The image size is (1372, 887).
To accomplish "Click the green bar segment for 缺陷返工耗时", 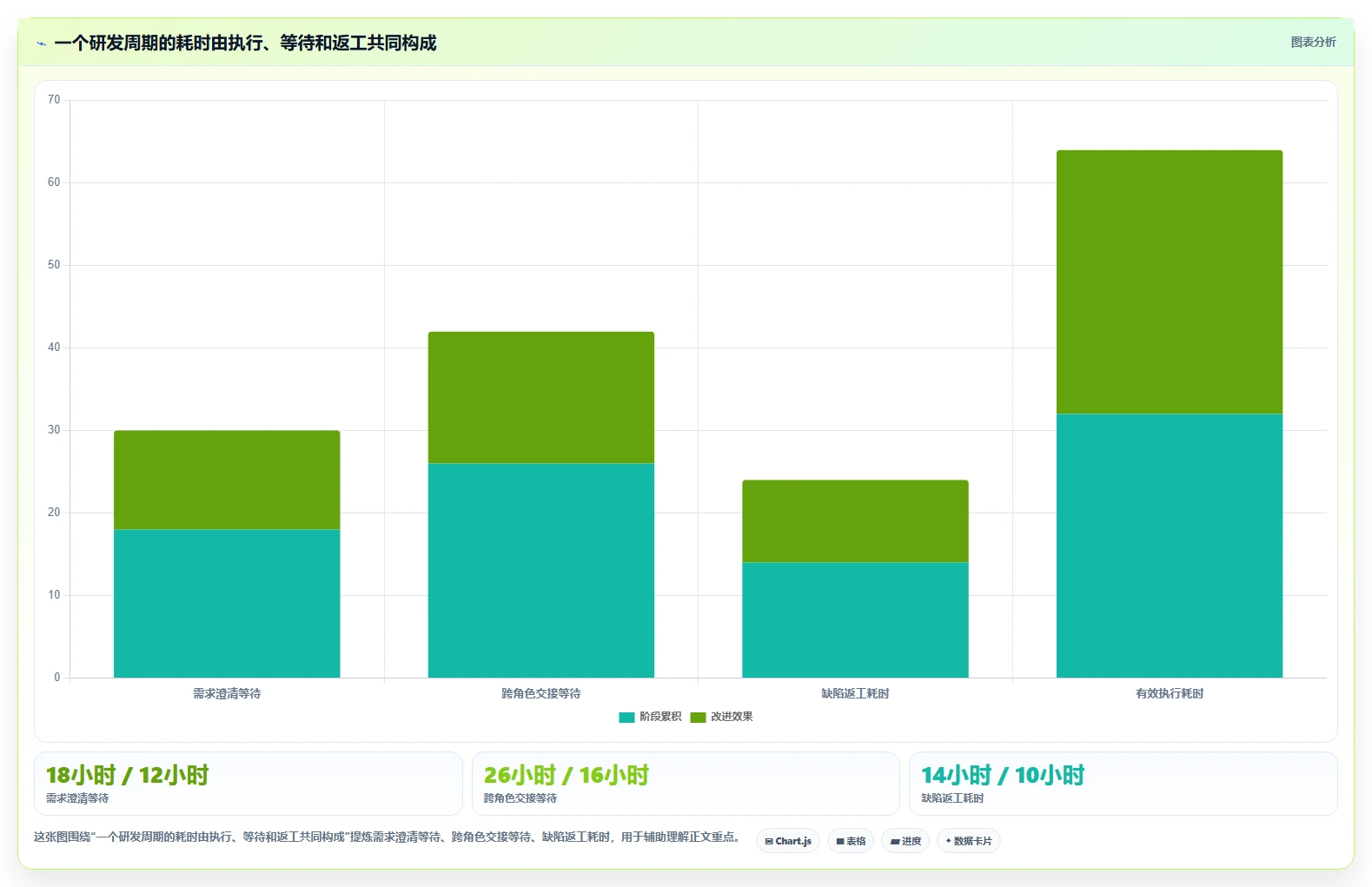I will coord(855,521).
